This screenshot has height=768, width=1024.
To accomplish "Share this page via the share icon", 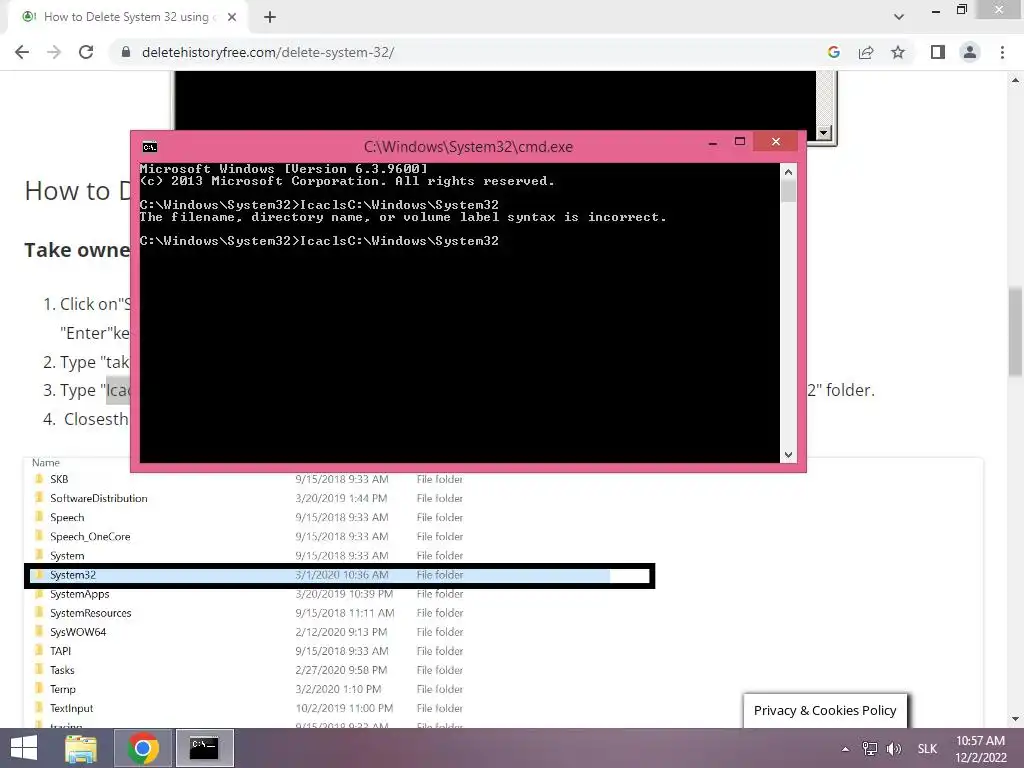I will pyautogui.click(x=866, y=52).
